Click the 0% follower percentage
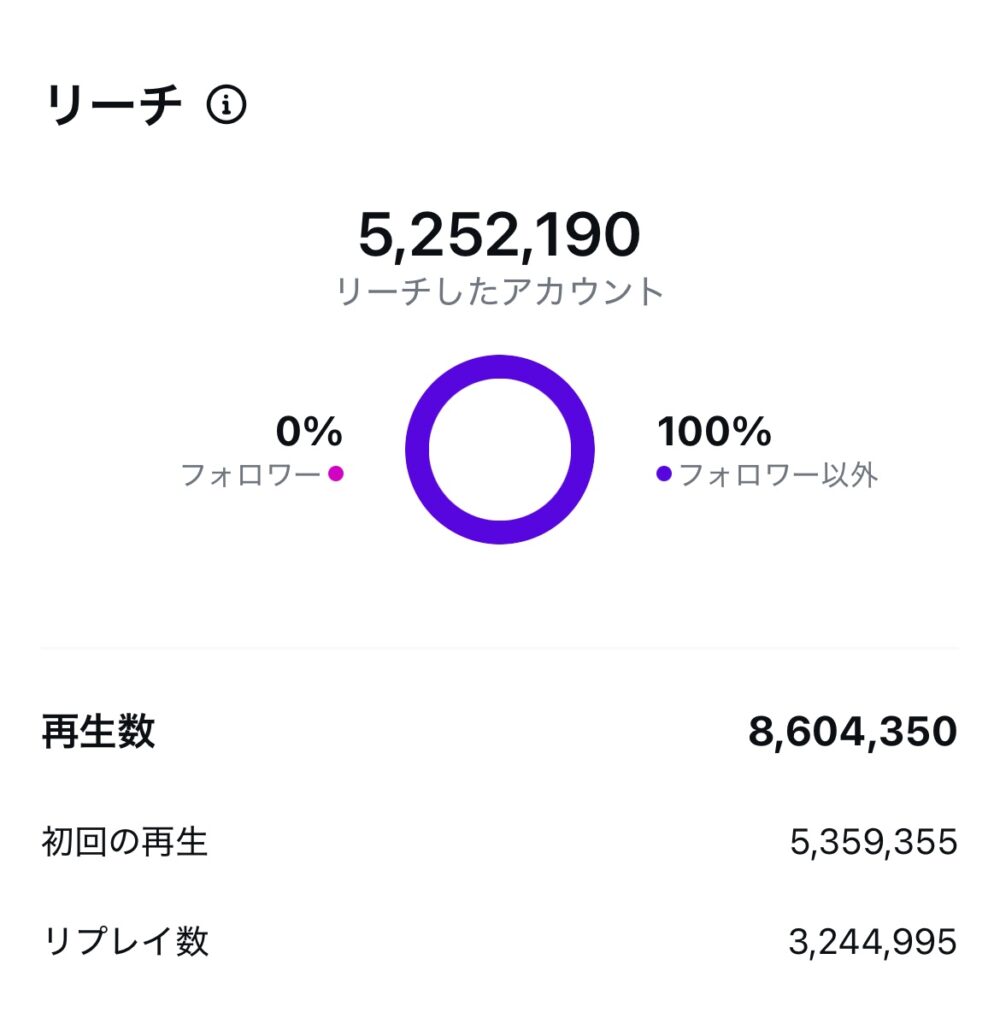 tap(309, 432)
